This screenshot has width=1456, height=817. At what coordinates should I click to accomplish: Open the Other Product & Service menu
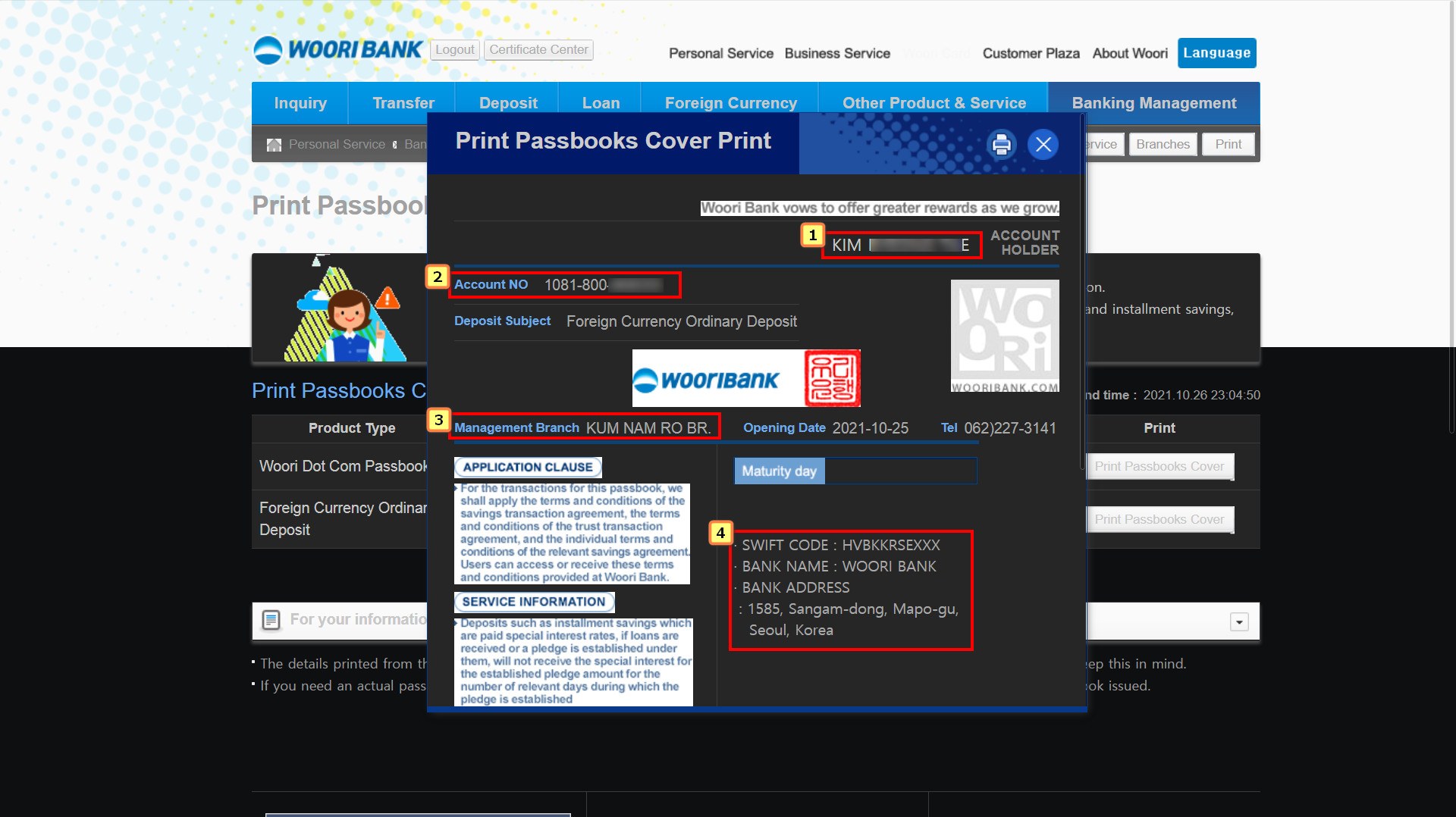coord(934,103)
